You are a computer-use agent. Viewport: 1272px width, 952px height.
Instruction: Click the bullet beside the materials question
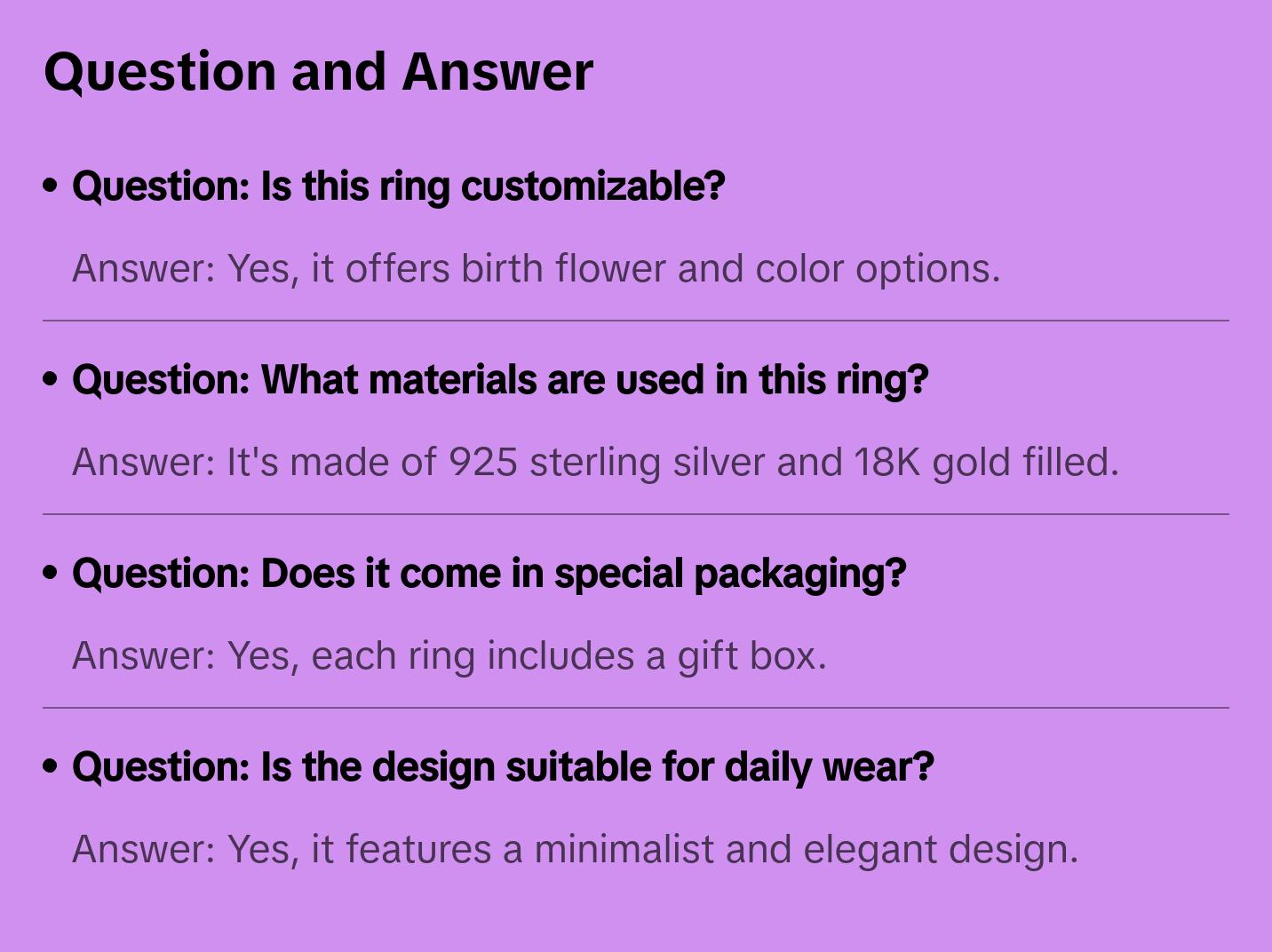click(x=51, y=380)
